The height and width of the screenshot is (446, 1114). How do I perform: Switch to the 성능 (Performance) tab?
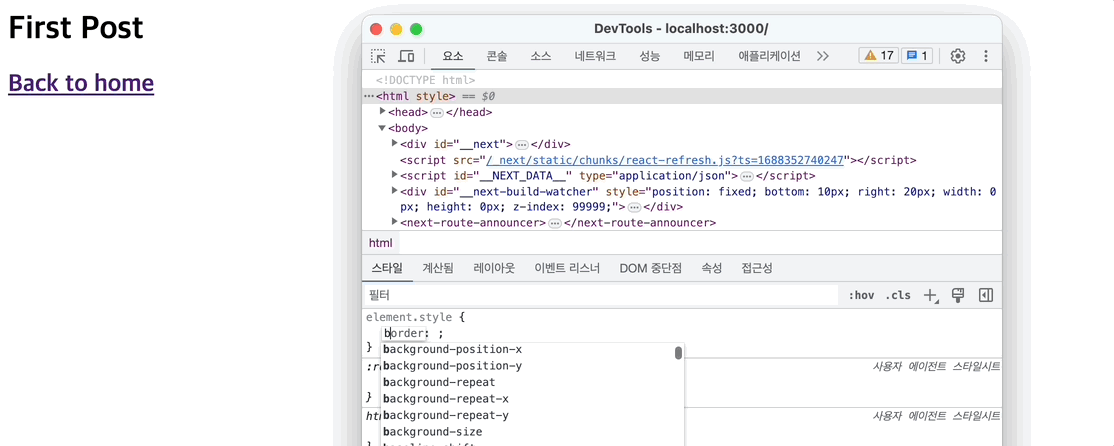pos(649,56)
